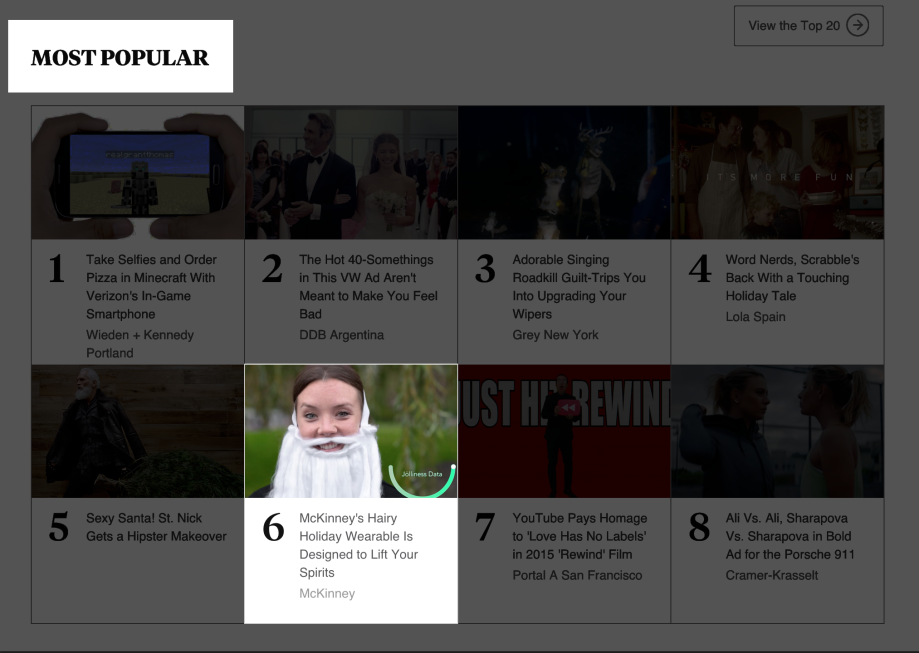Open 'Sexy Santa! St. Nick Gets a Hipster Makeover'

click(156, 527)
